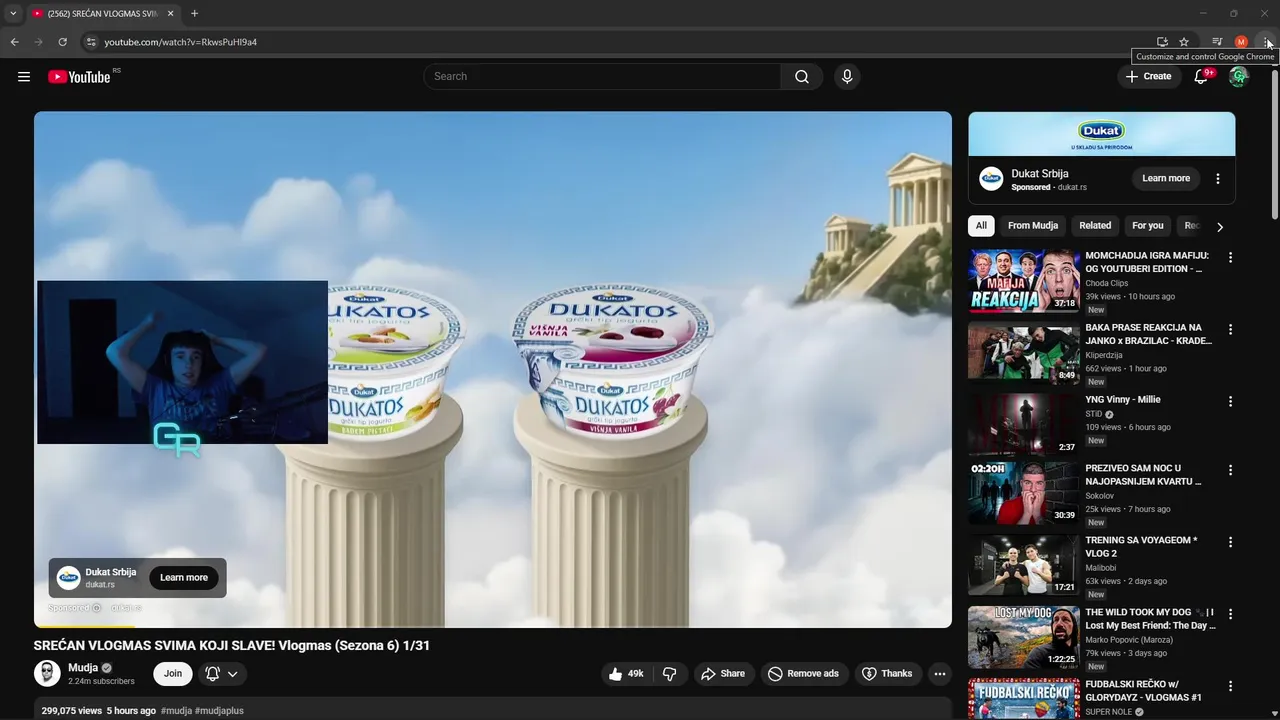This screenshot has height=720, width=1280.
Task: Go to YouTube home via logo
Action: pos(79,77)
